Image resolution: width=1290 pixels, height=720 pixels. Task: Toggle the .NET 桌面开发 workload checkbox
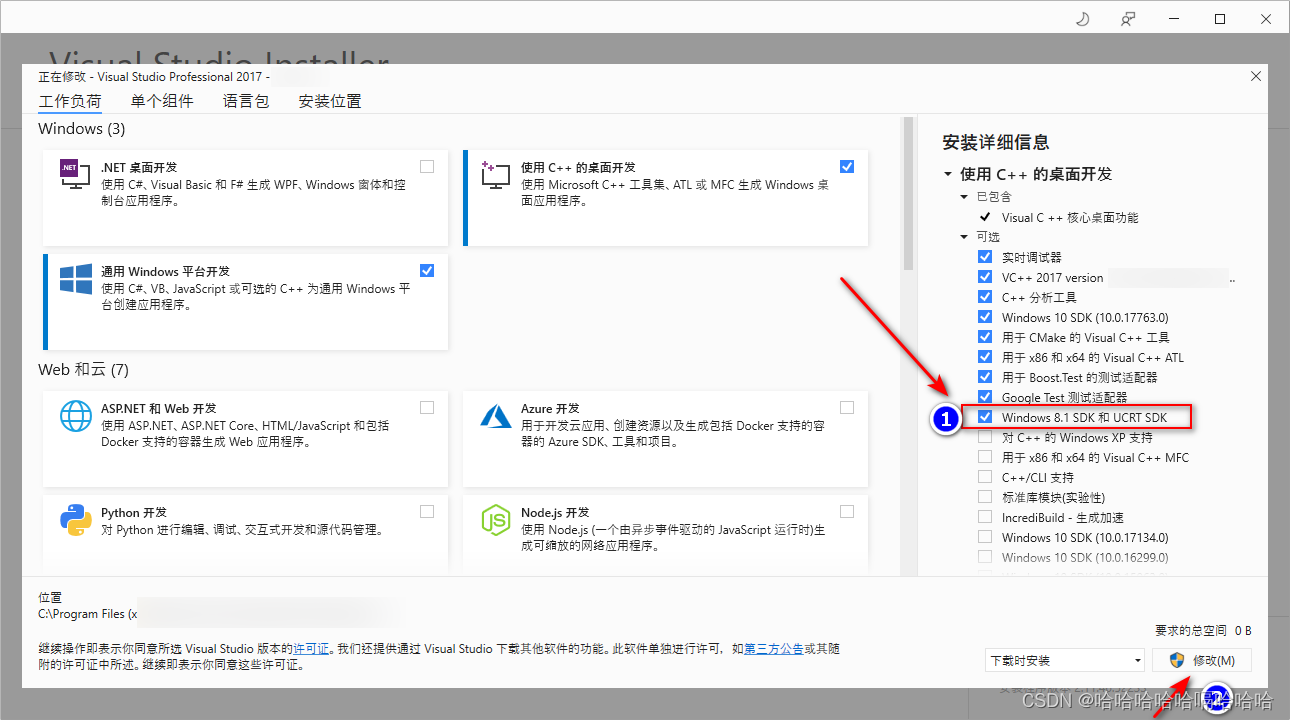(427, 167)
